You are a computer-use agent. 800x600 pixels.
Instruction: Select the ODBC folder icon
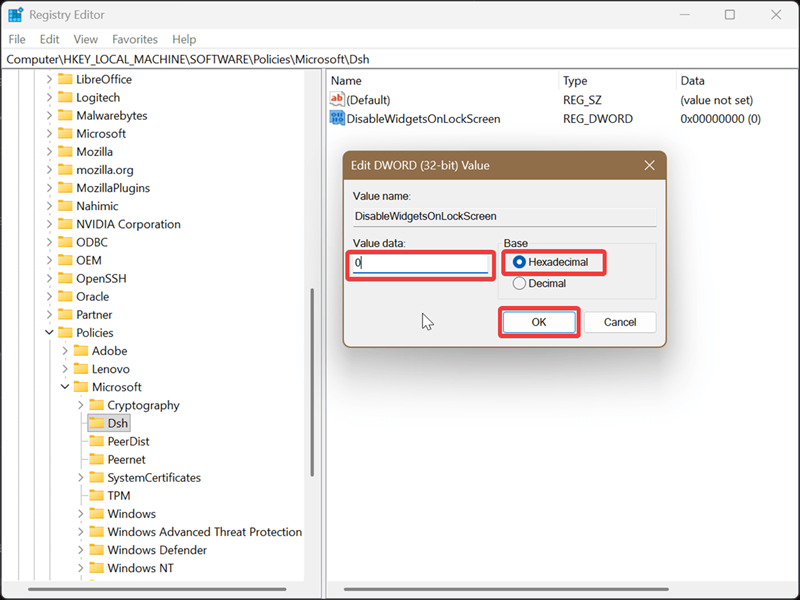pos(65,242)
